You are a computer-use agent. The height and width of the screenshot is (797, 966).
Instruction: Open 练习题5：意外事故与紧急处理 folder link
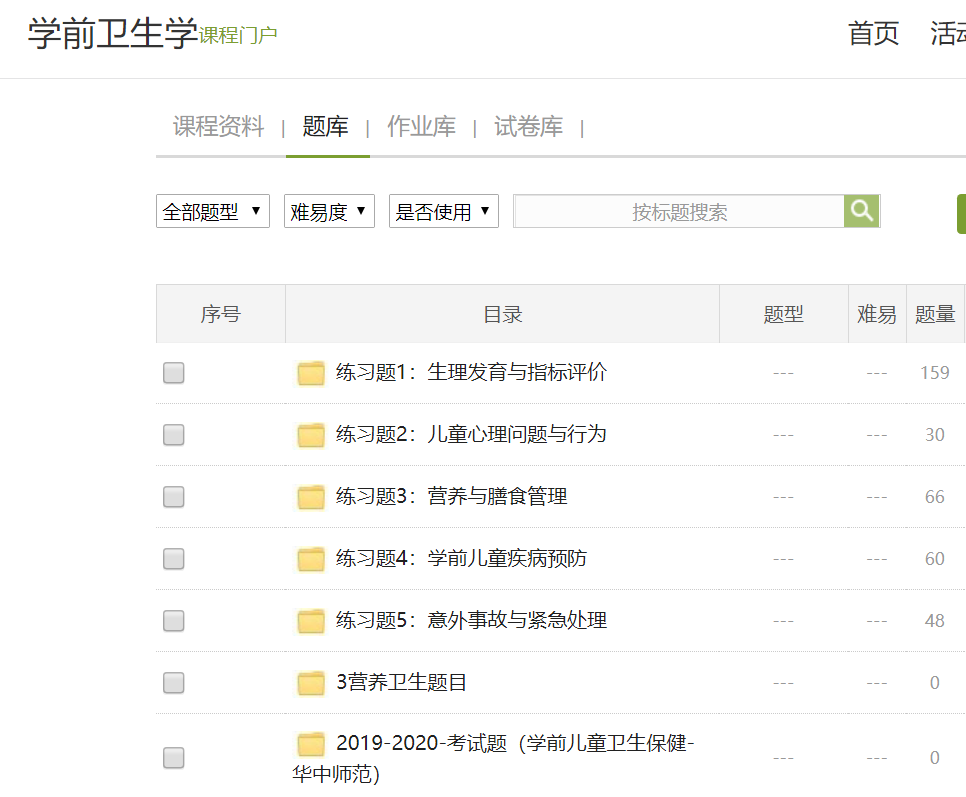(x=471, y=620)
